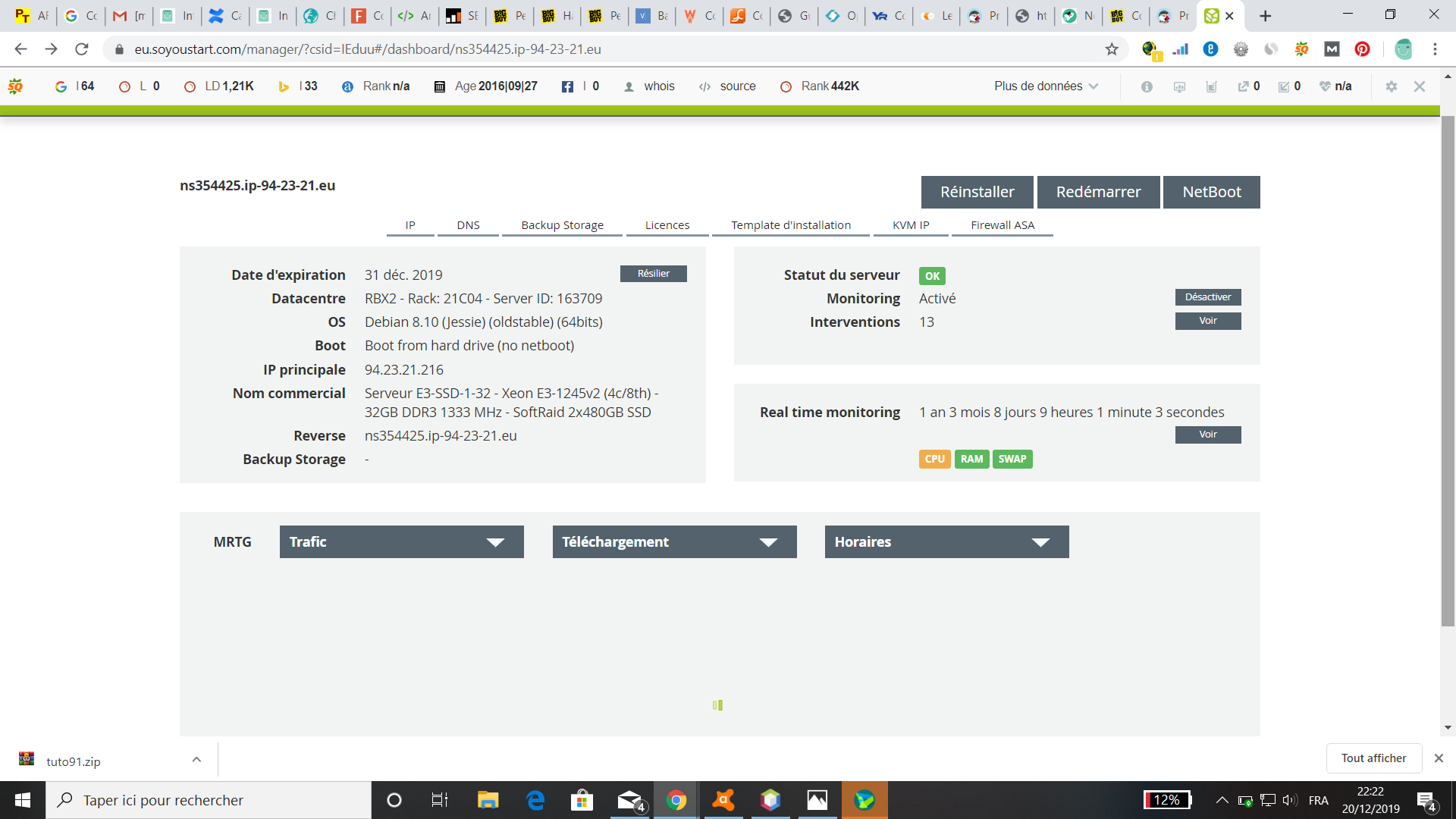Open Microsoft Edge from the taskbar

pyautogui.click(x=535, y=800)
